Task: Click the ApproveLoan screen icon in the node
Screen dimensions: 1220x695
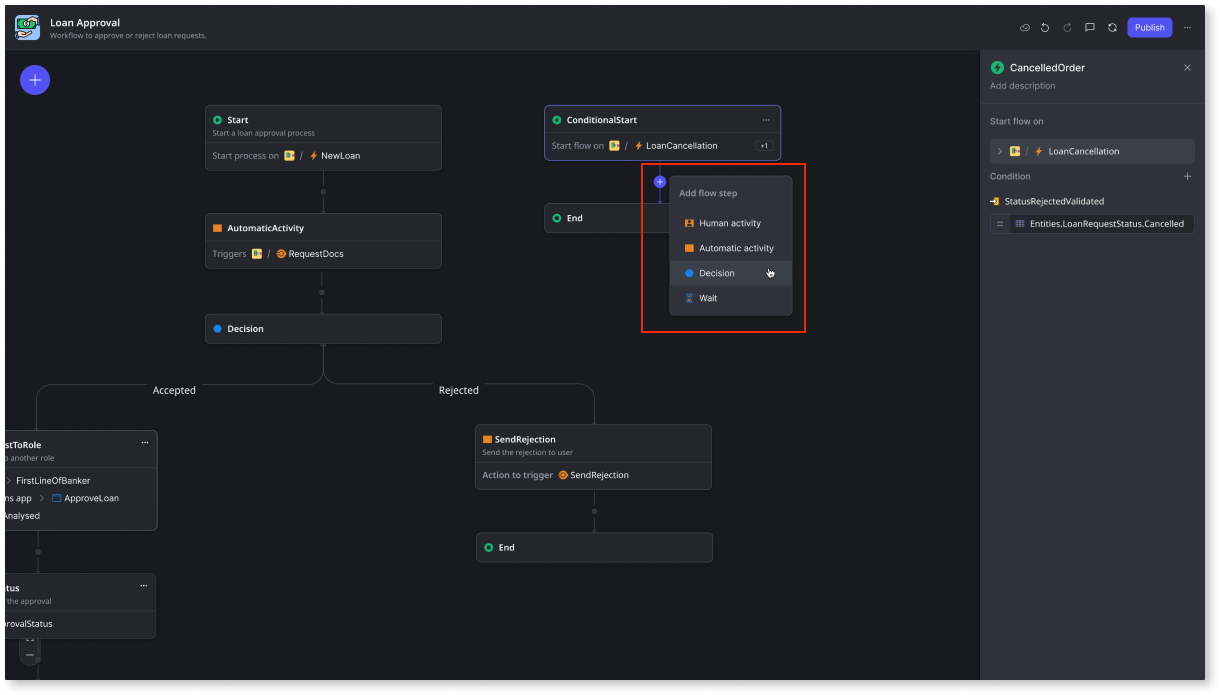Action: pos(56,498)
